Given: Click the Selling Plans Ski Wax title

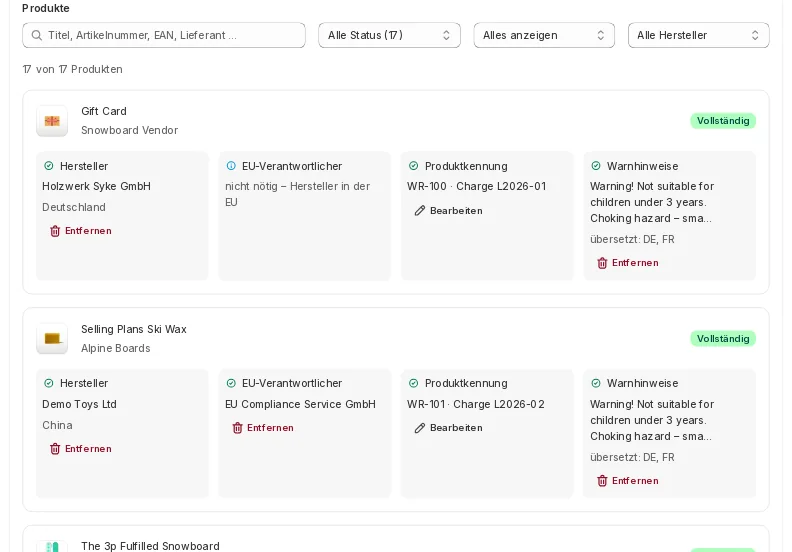Looking at the screenshot, I should (134, 329).
